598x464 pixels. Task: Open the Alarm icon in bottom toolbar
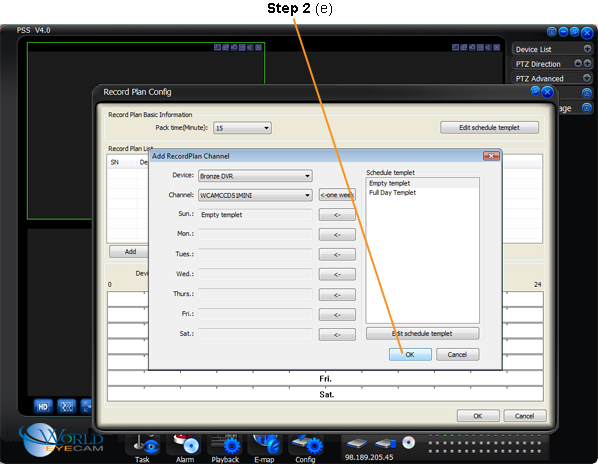pos(186,444)
